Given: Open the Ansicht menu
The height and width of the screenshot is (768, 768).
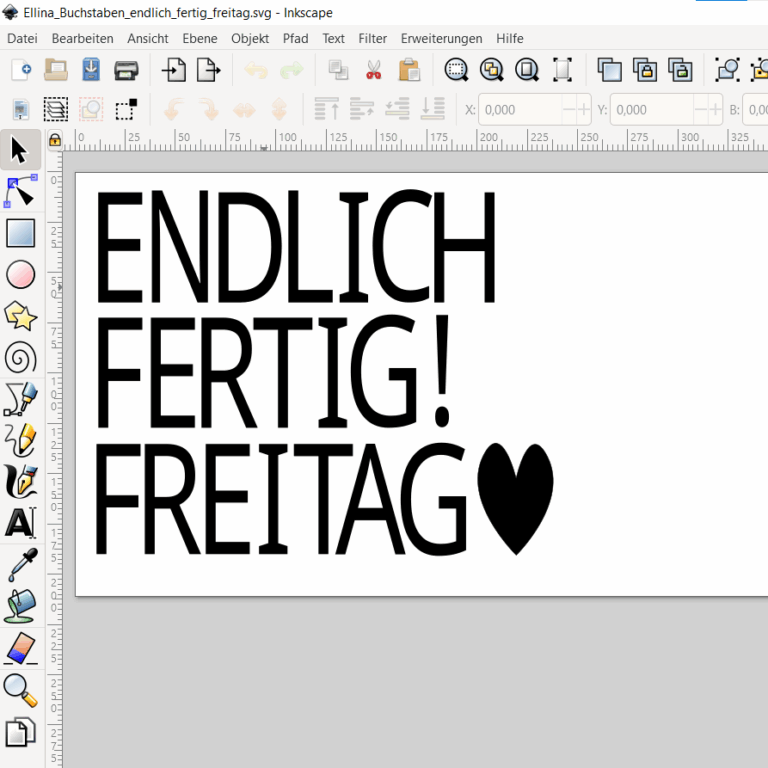Looking at the screenshot, I should coord(147,38).
